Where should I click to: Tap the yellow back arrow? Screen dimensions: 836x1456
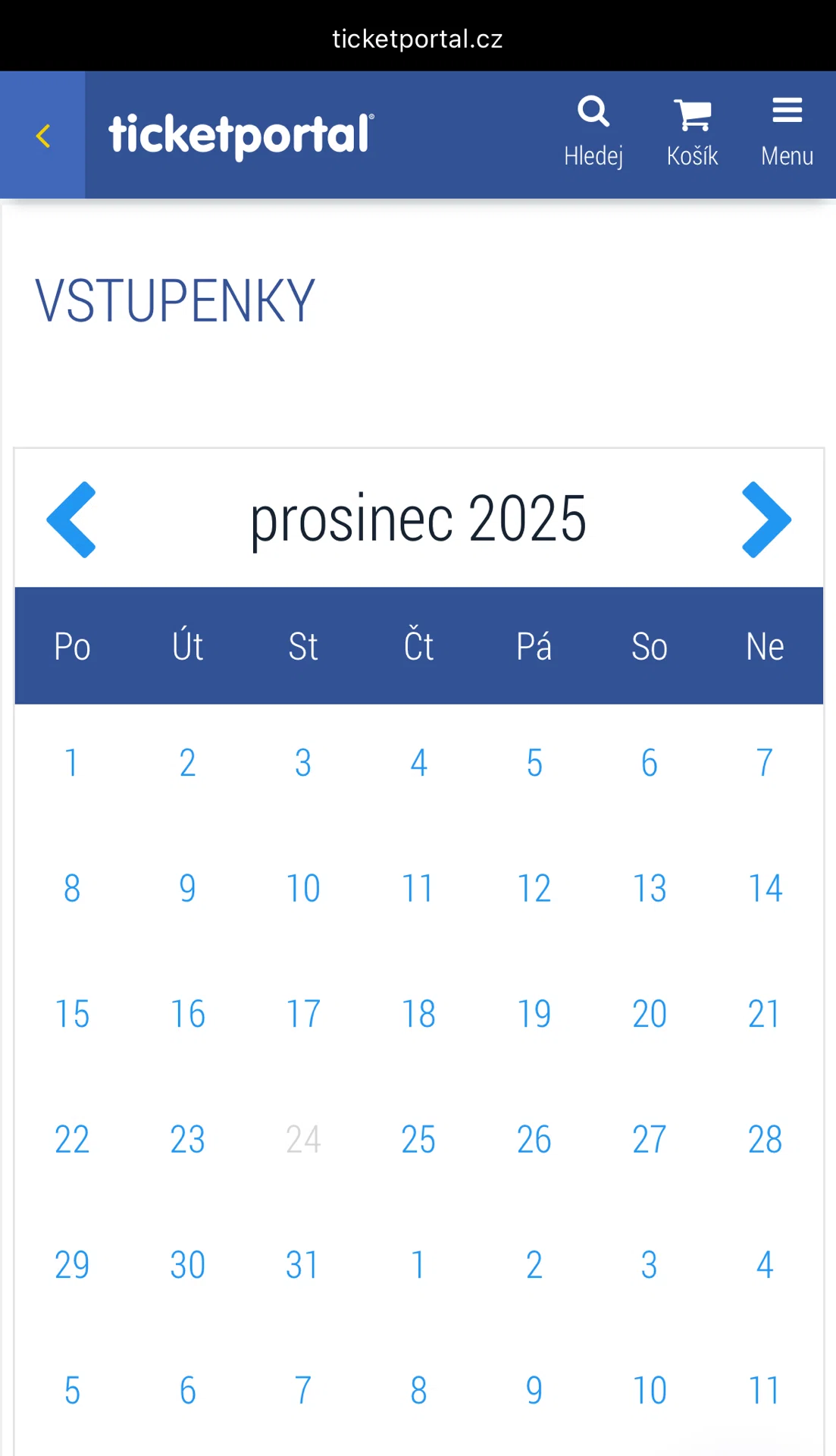(42, 136)
